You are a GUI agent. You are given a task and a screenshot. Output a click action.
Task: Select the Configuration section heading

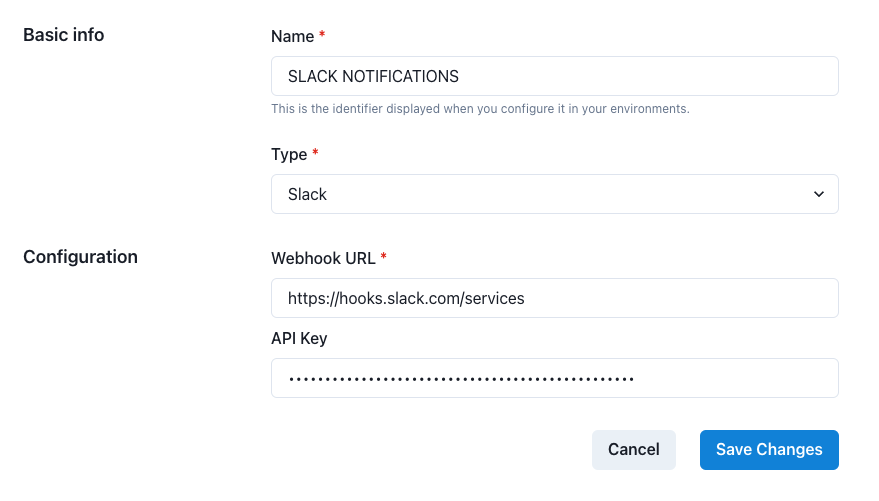click(80, 257)
